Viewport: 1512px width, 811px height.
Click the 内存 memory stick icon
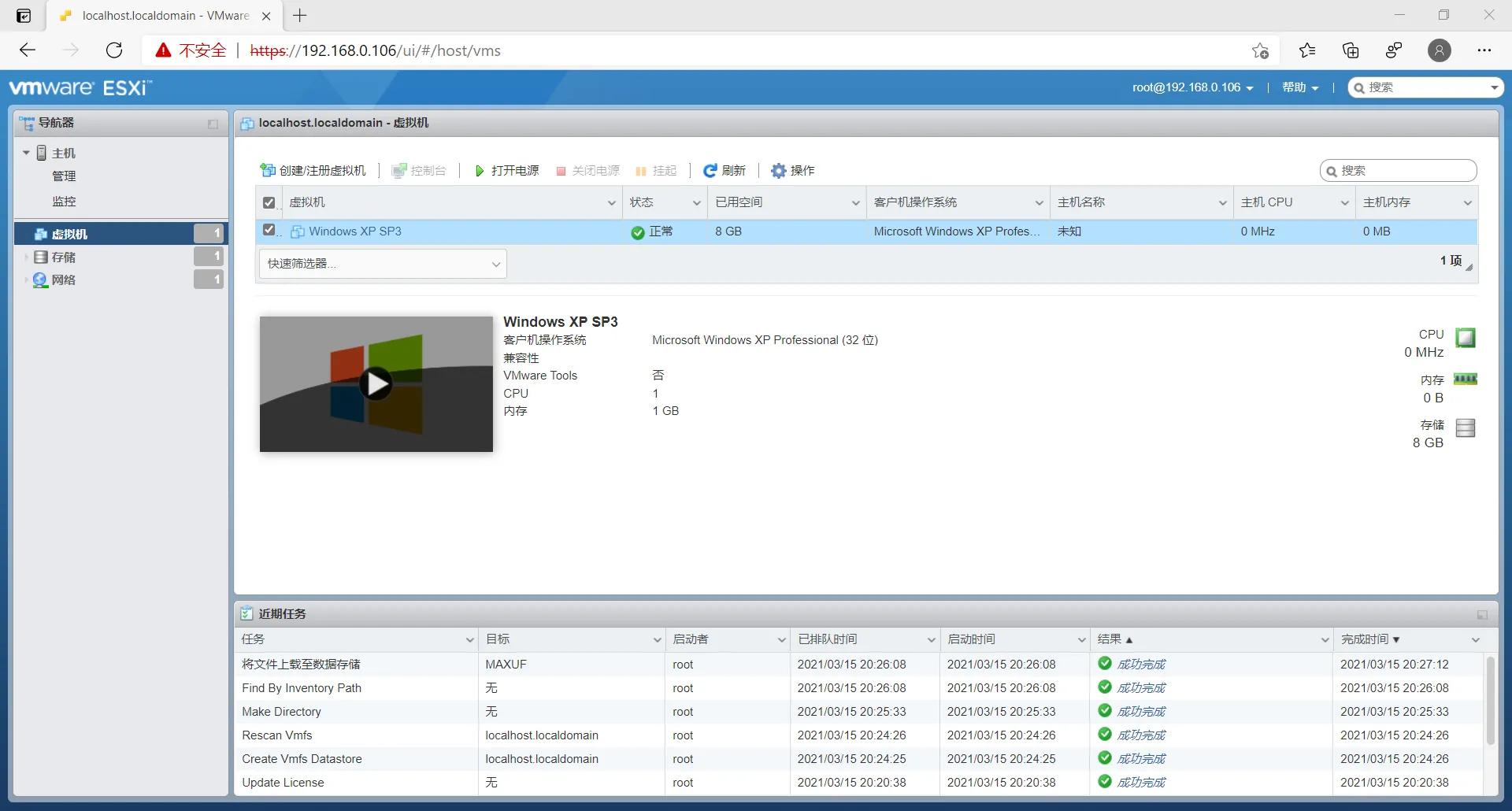tap(1466, 380)
